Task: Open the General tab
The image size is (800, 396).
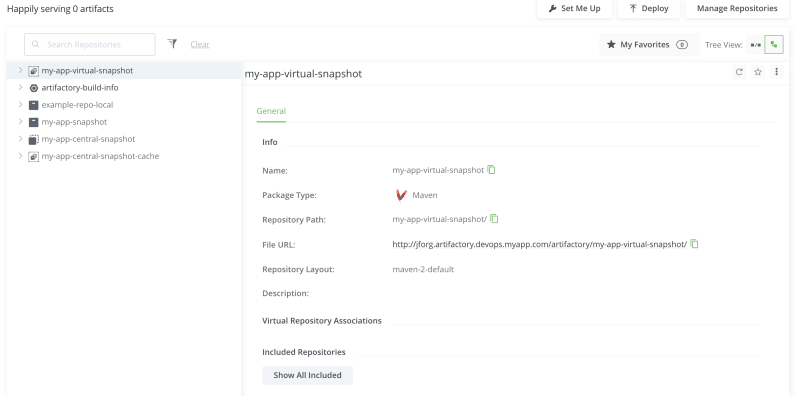Action: tap(271, 111)
